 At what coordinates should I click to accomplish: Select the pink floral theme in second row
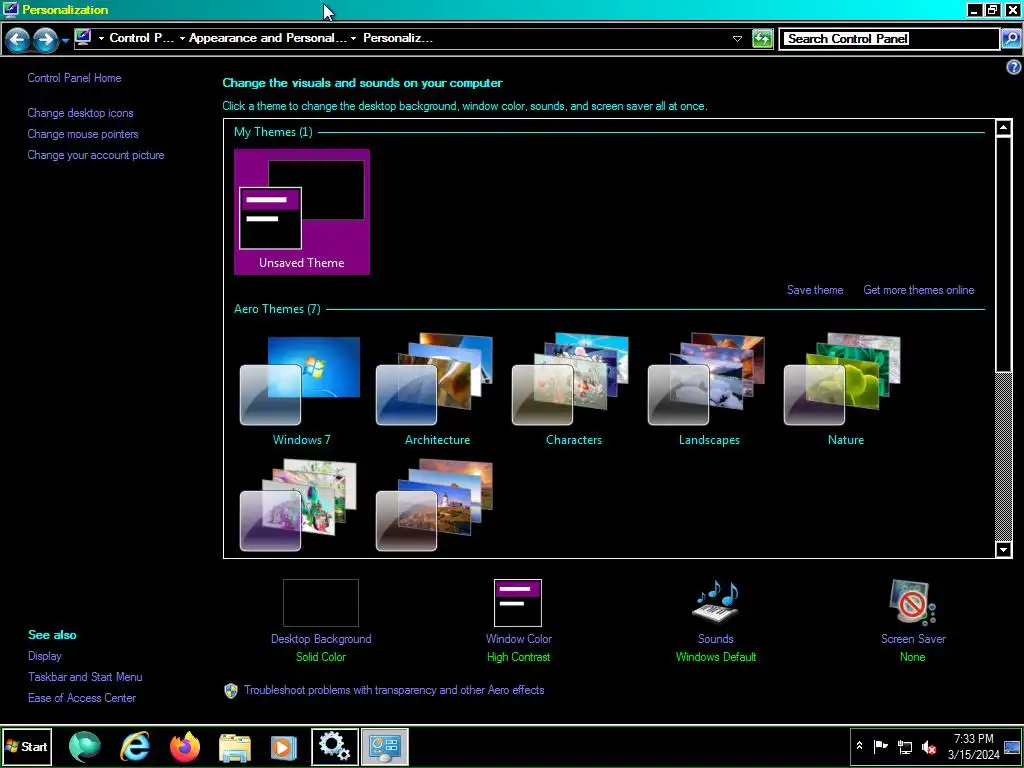click(x=298, y=506)
